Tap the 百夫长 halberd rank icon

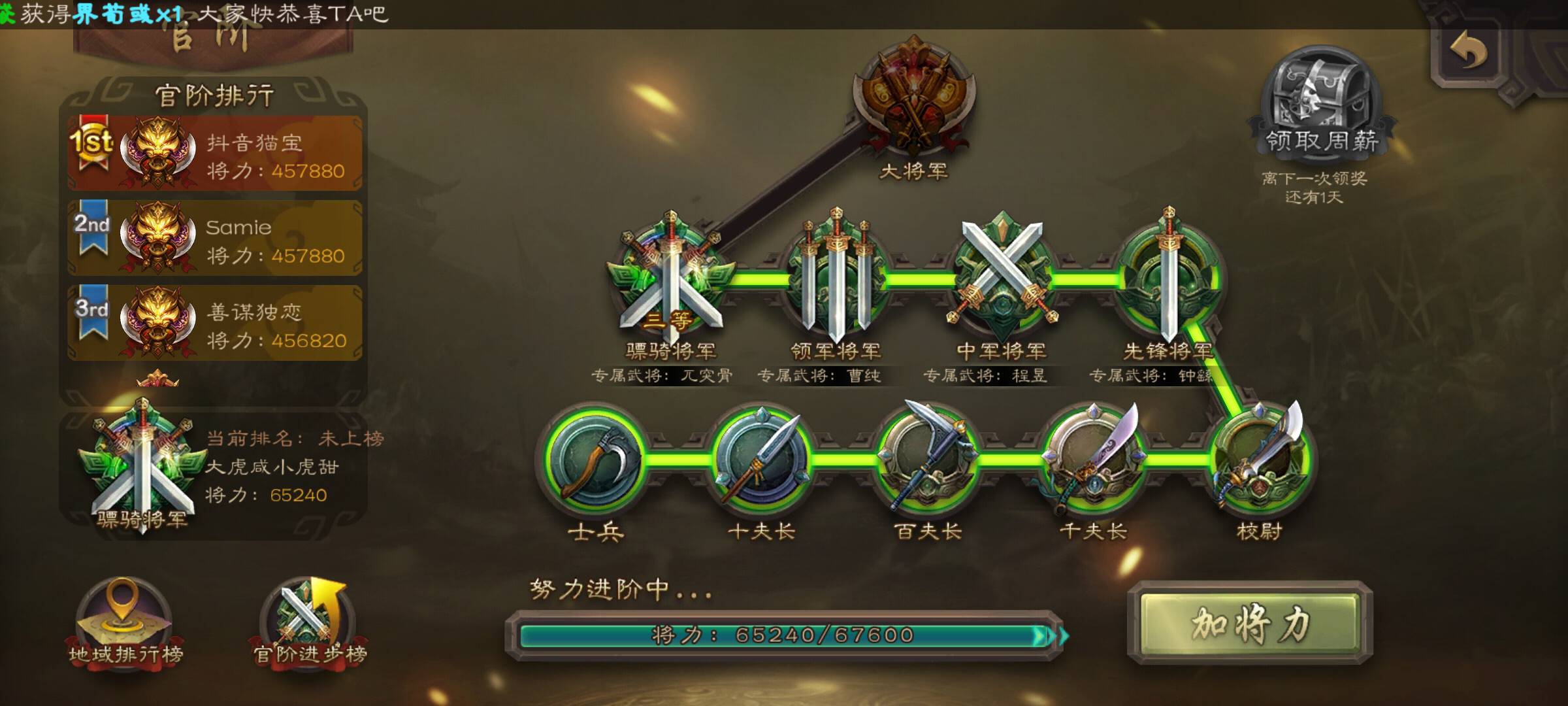click(926, 458)
